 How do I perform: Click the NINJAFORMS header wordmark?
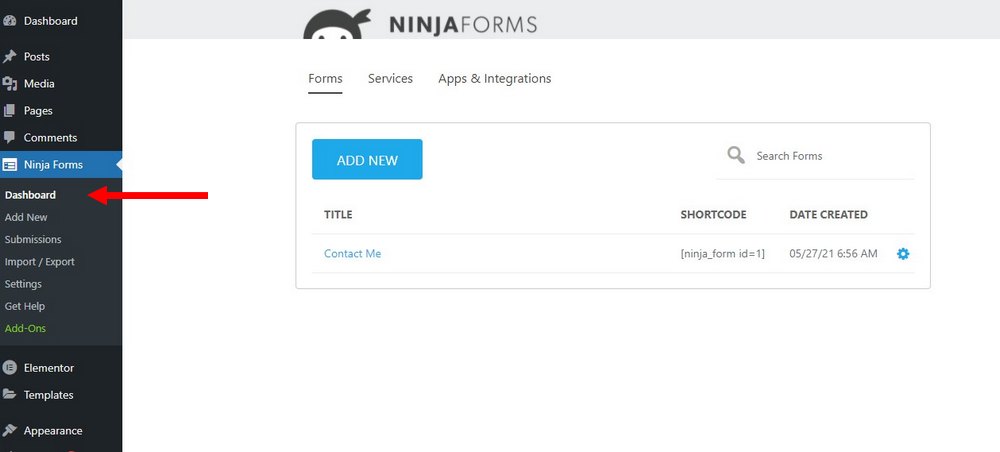pos(463,25)
